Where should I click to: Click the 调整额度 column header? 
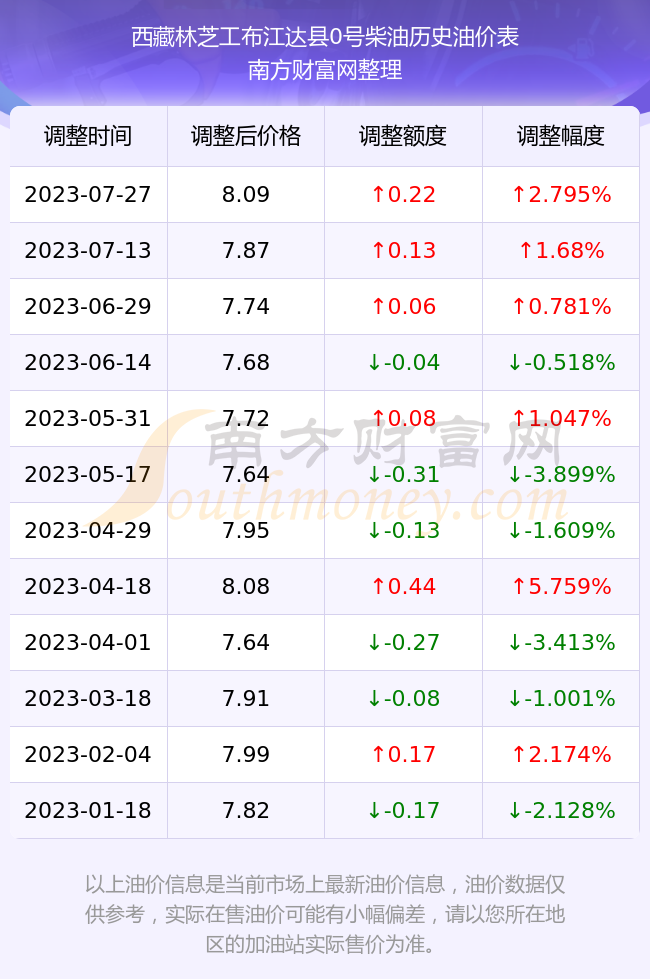click(x=403, y=136)
